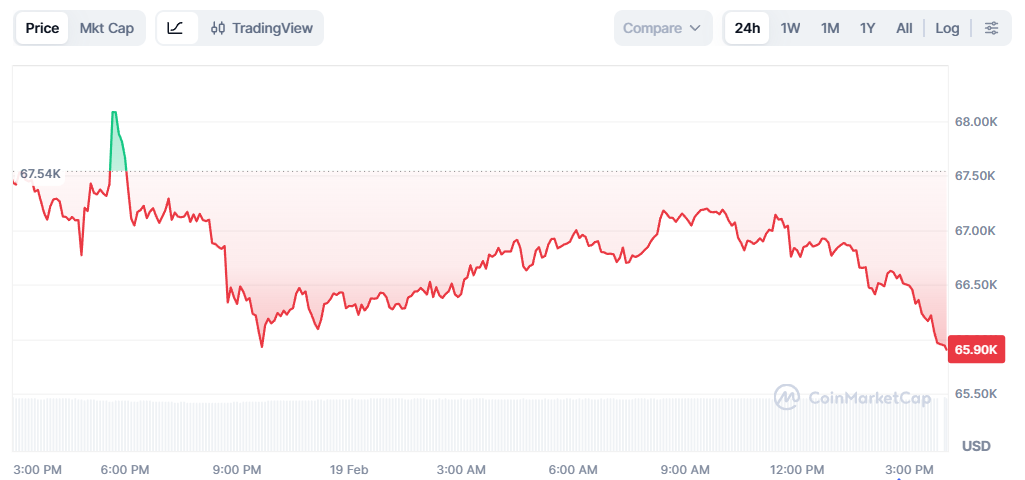Toggle the Log scale option

click(x=947, y=28)
